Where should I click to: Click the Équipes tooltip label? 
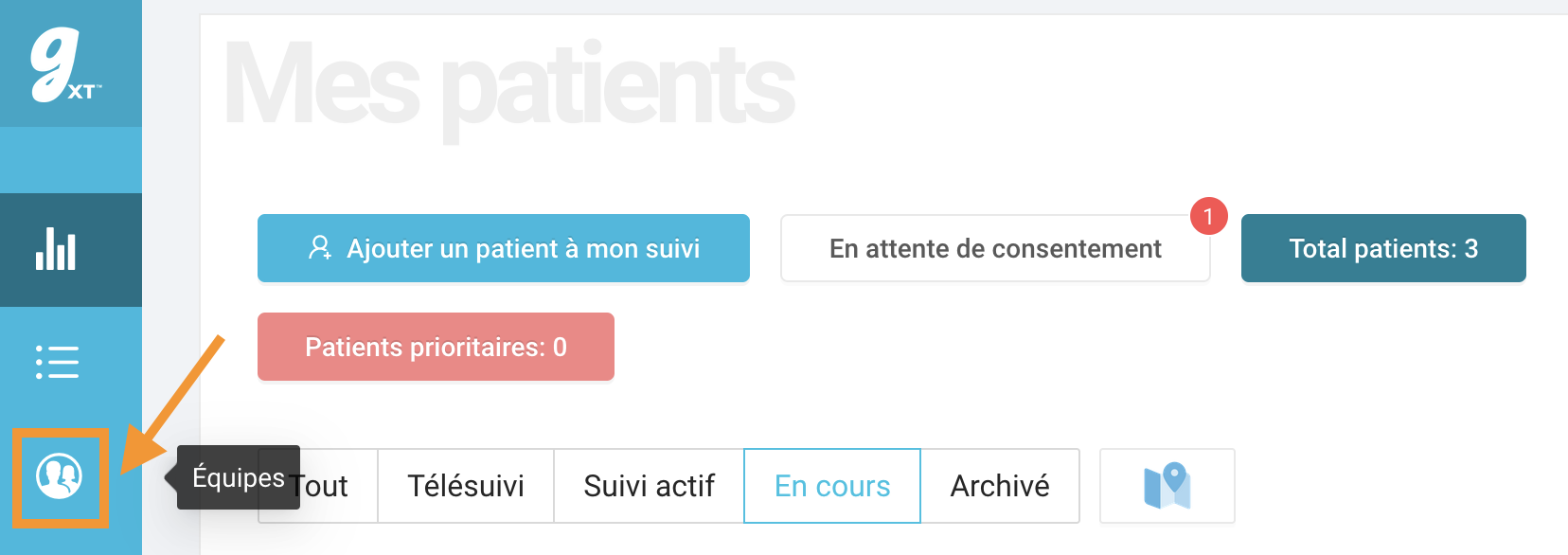[238, 477]
